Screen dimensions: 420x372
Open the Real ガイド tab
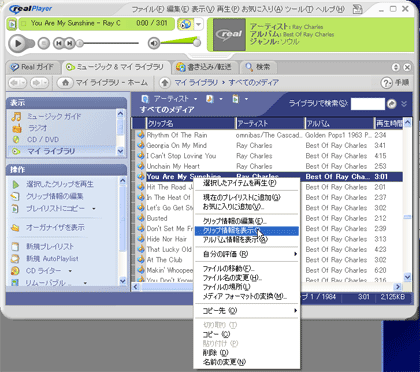click(x=33, y=67)
